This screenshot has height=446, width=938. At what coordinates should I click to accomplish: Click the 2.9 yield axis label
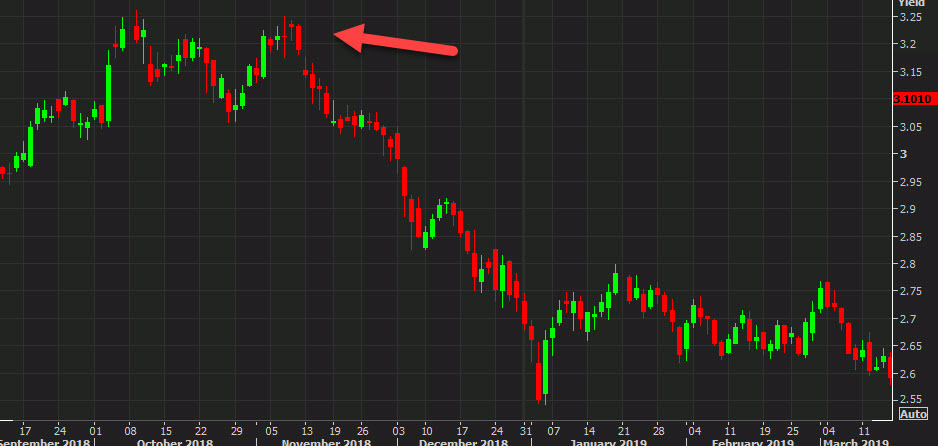click(907, 209)
